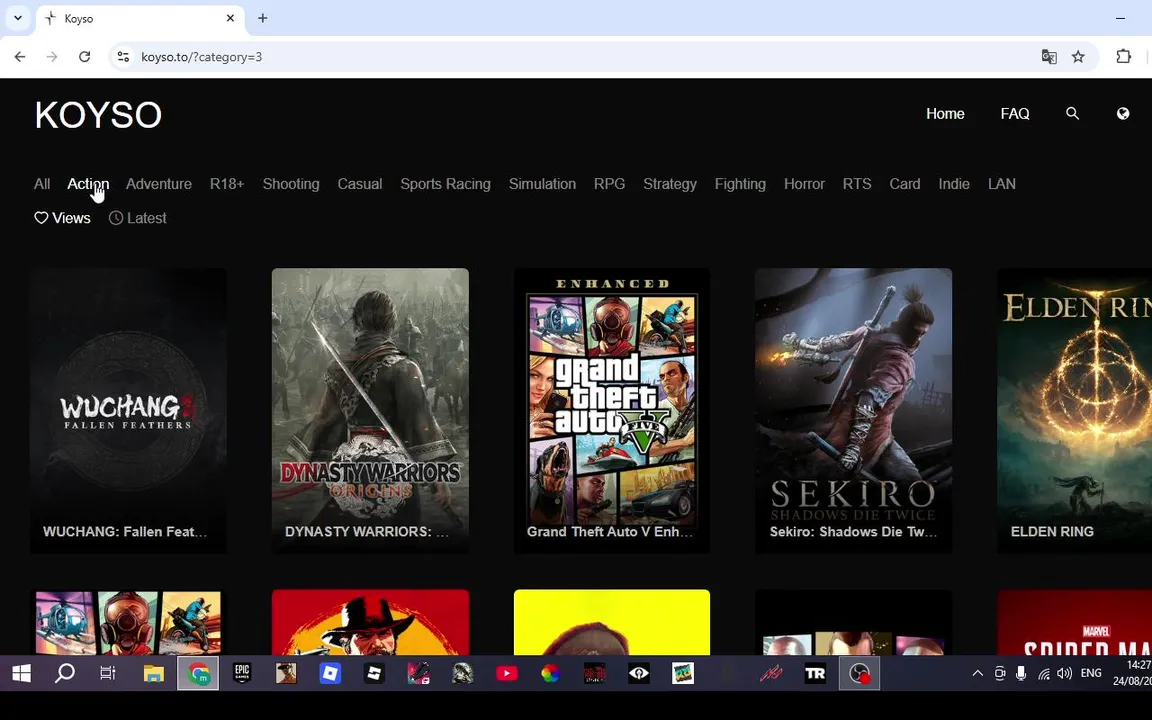This screenshot has width=1152, height=720.
Task: Click the KOYSO logo
Action: [98, 115]
